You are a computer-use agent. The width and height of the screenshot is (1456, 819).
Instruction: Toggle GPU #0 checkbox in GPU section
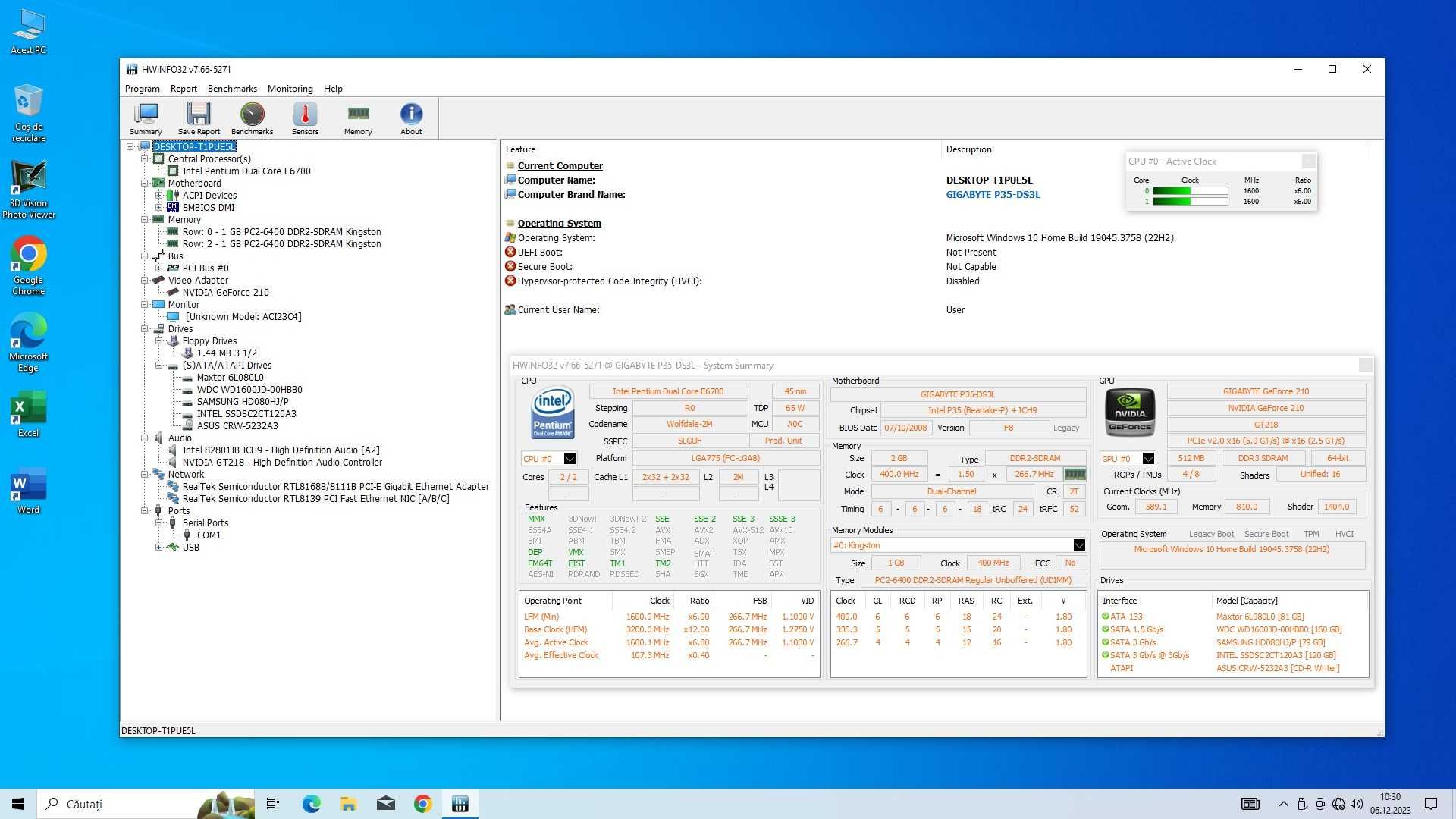click(1148, 457)
